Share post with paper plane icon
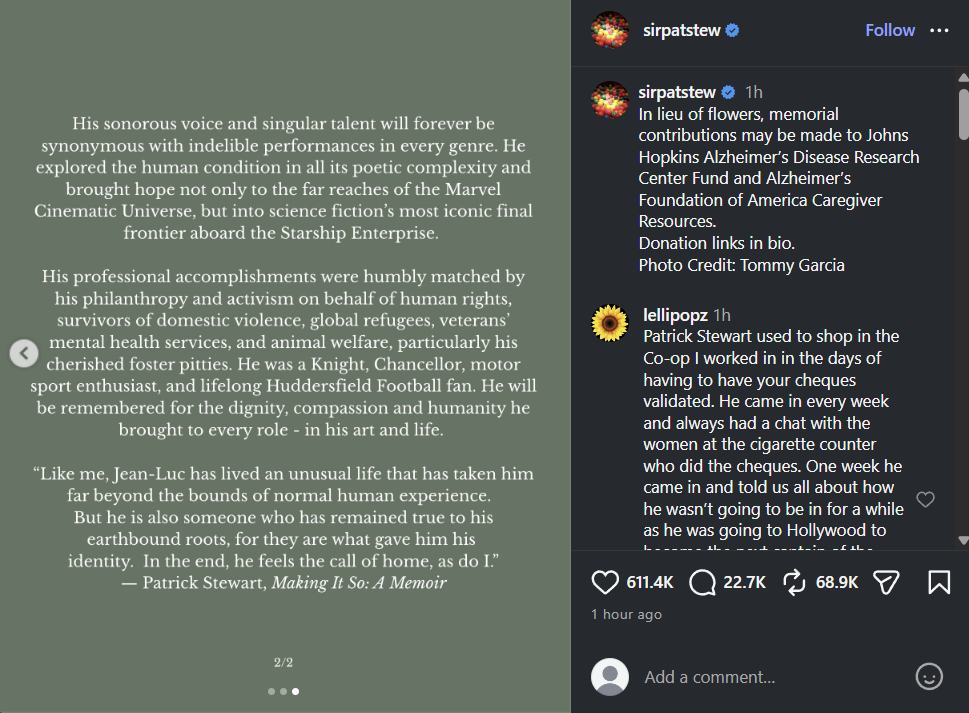This screenshot has width=969, height=713. [886, 582]
